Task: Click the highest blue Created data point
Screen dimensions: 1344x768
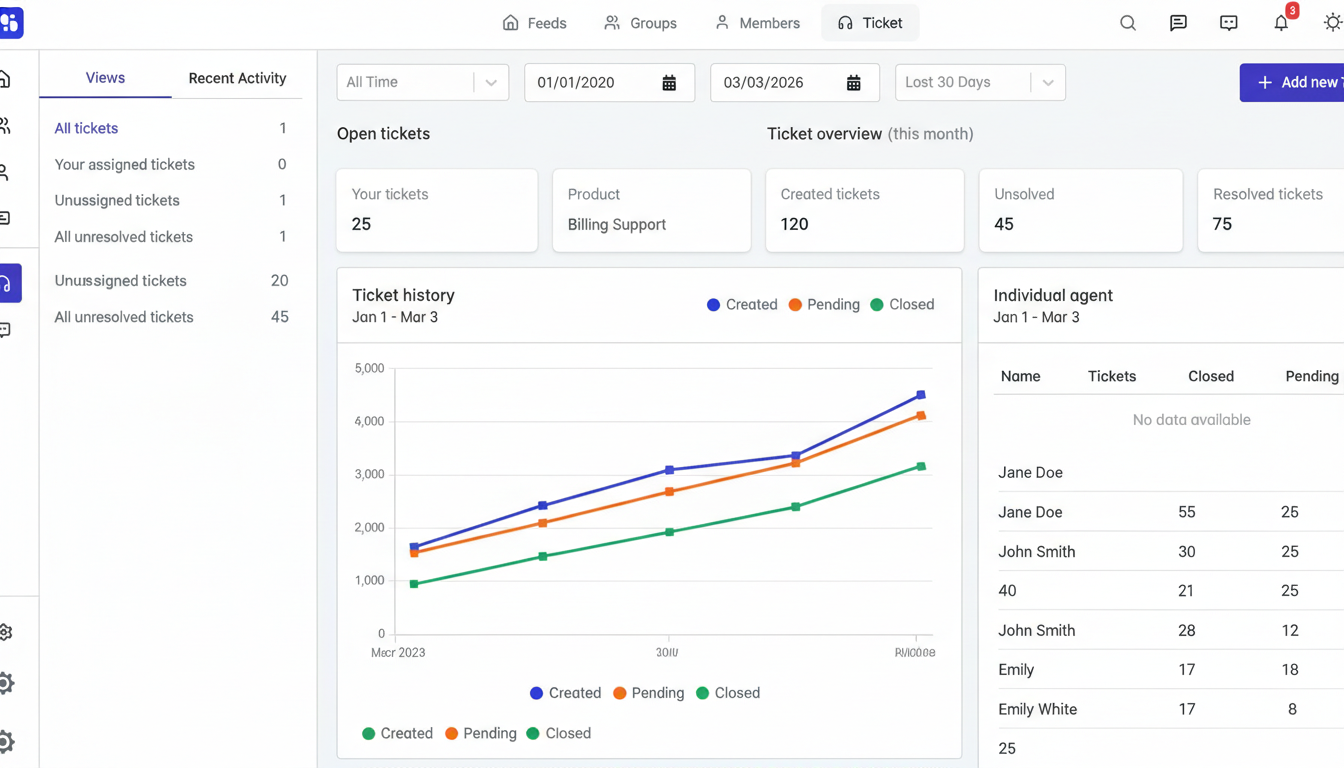Action: [921, 395]
